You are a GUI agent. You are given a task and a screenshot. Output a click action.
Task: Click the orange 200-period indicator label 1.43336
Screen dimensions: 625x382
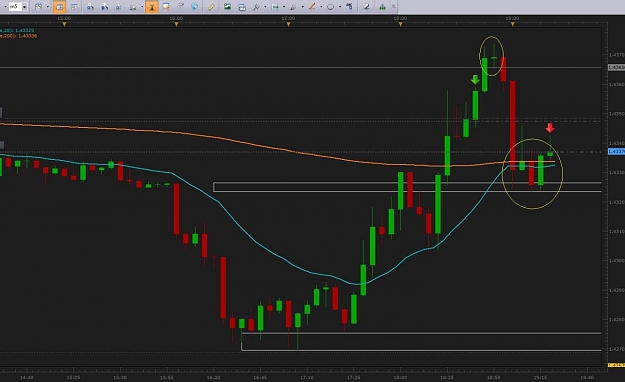point(18,36)
